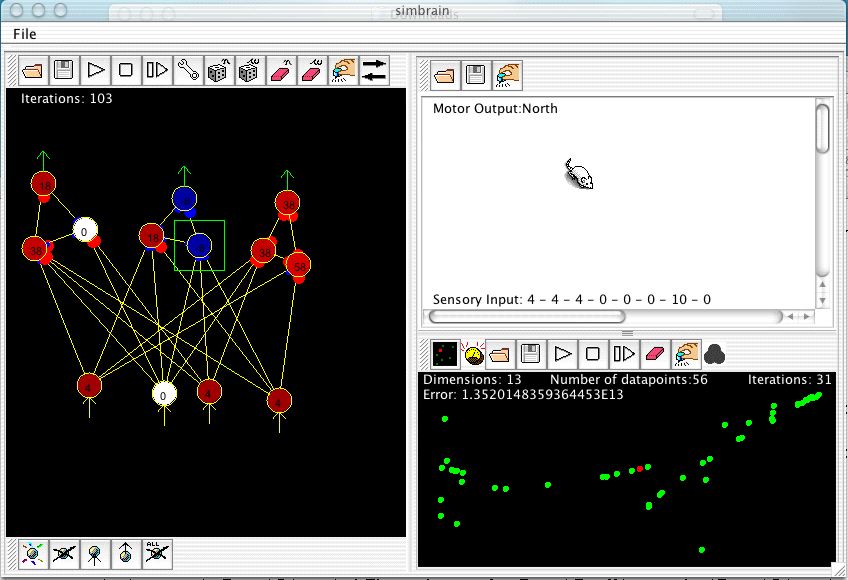The image size is (848, 580).
Task: Click the new neuron icon in bottom toolbar
Action: pyautogui.click(x=34, y=553)
